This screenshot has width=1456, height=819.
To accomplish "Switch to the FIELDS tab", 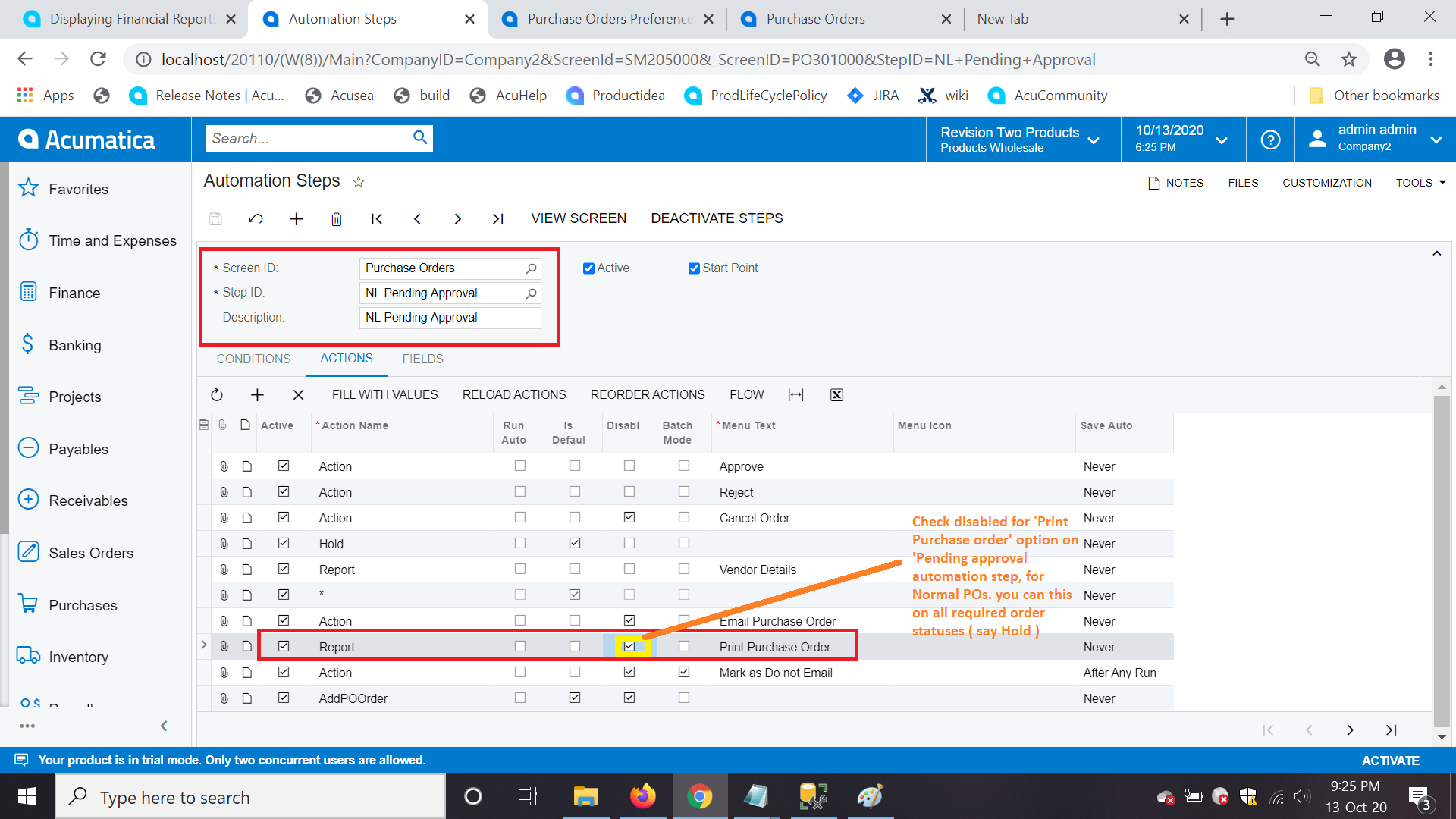I will (422, 359).
